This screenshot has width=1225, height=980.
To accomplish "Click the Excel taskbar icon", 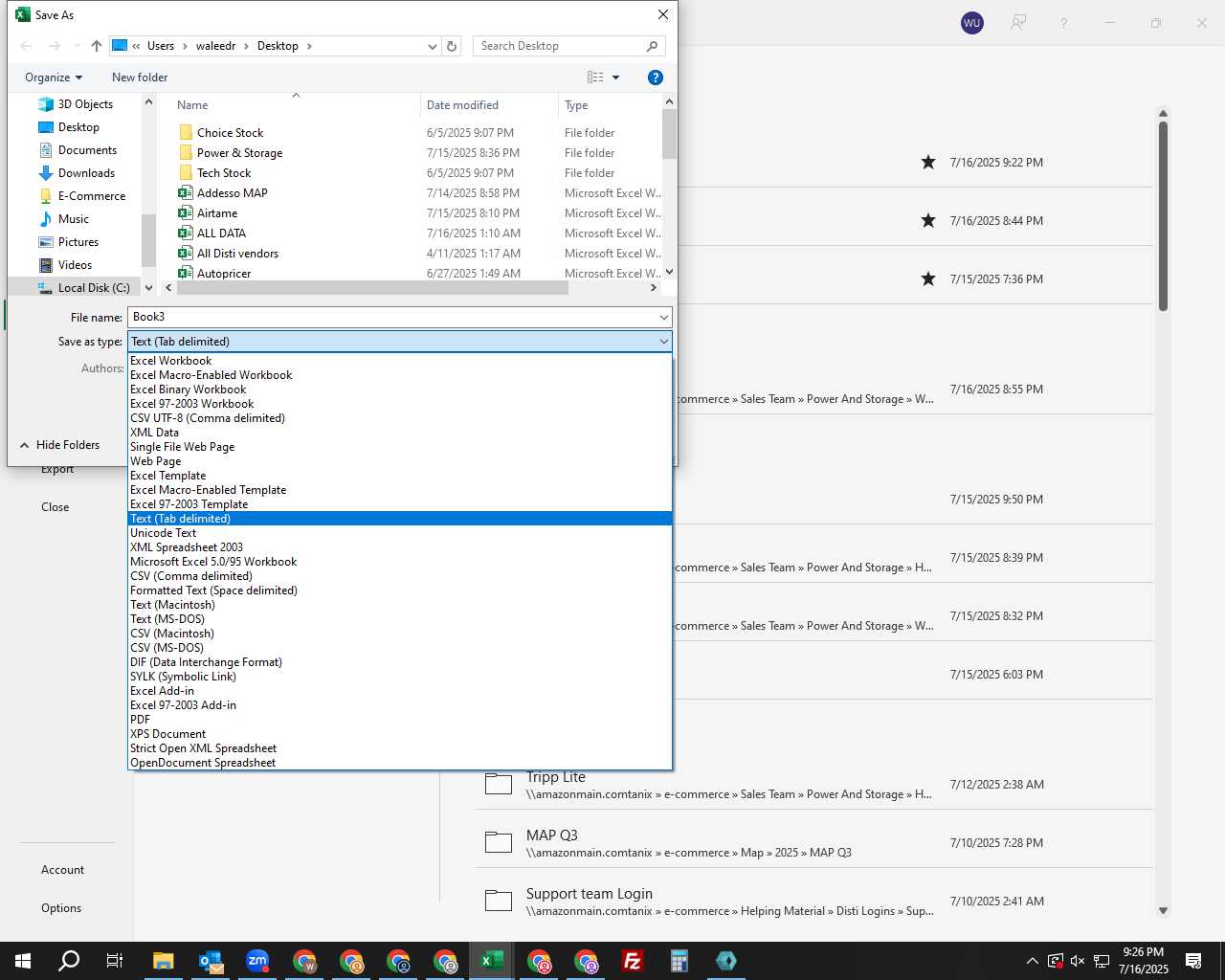I will tap(492, 961).
